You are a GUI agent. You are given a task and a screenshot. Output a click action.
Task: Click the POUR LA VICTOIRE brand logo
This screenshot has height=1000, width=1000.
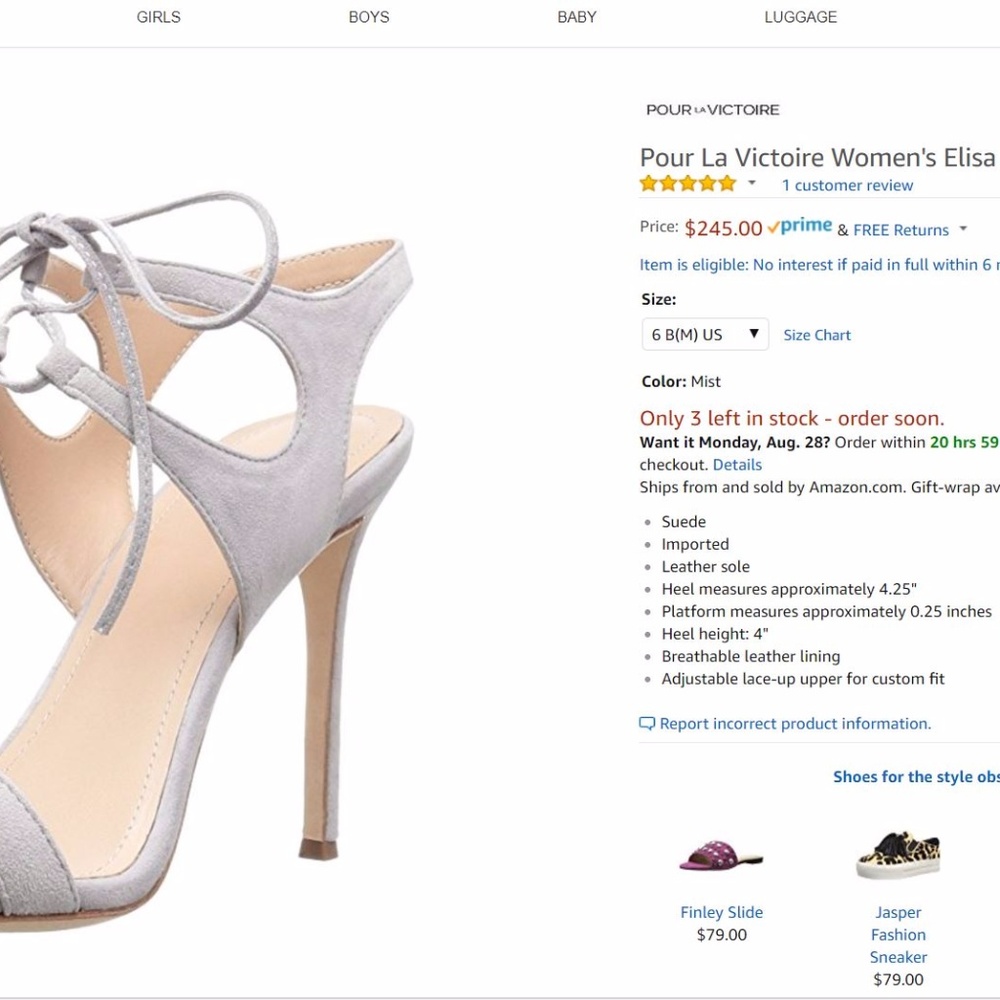(712, 109)
